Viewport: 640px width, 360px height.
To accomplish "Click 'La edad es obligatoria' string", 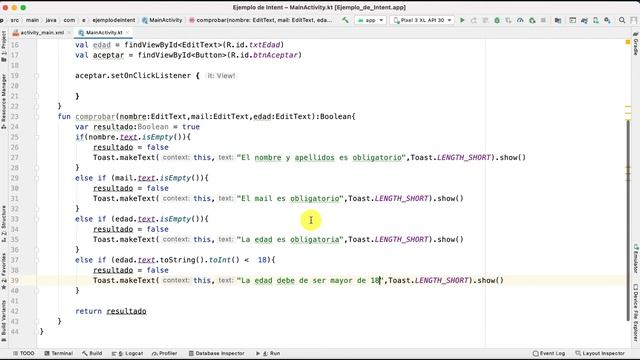I will tap(291, 240).
